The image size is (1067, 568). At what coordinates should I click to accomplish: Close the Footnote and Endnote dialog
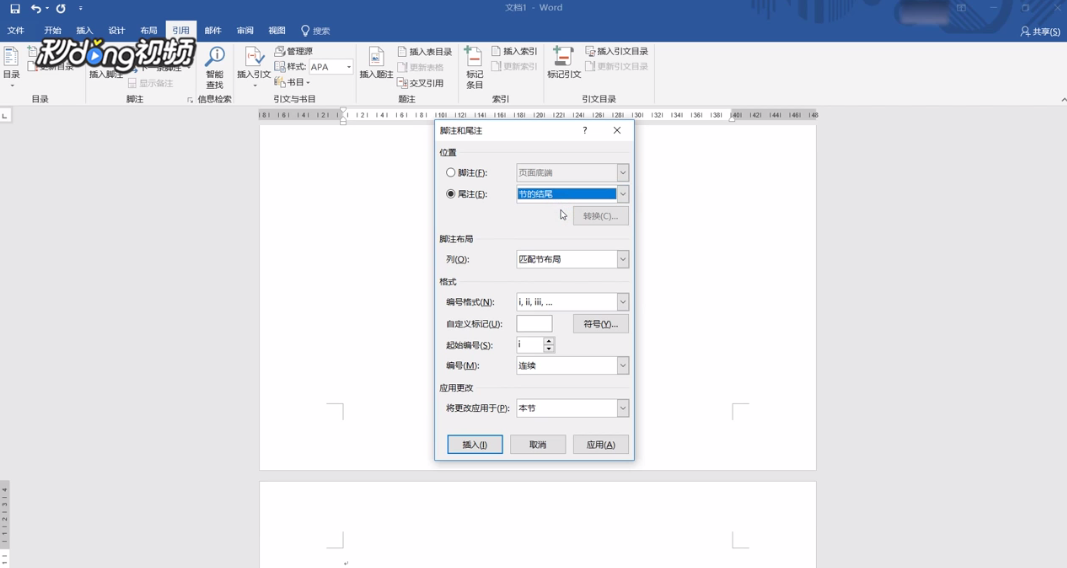tap(617, 131)
